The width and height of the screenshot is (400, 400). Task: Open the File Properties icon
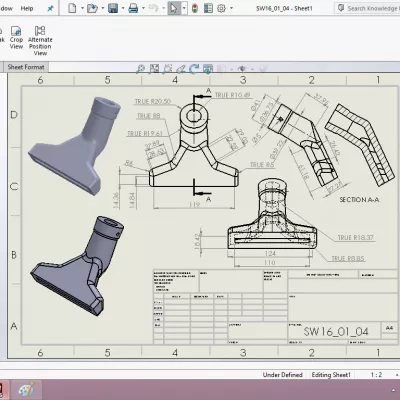208,8
